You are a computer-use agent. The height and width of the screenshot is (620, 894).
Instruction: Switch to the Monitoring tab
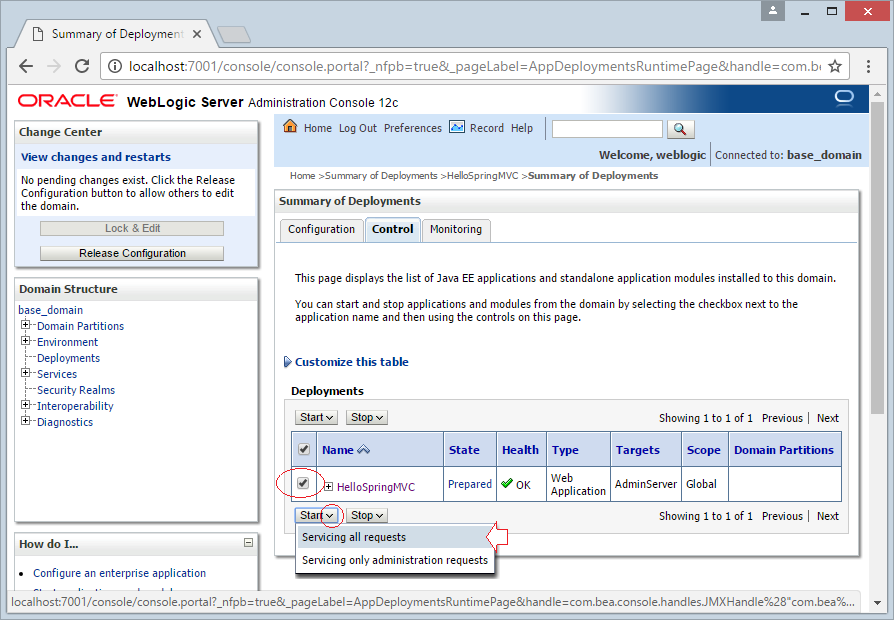(456, 229)
